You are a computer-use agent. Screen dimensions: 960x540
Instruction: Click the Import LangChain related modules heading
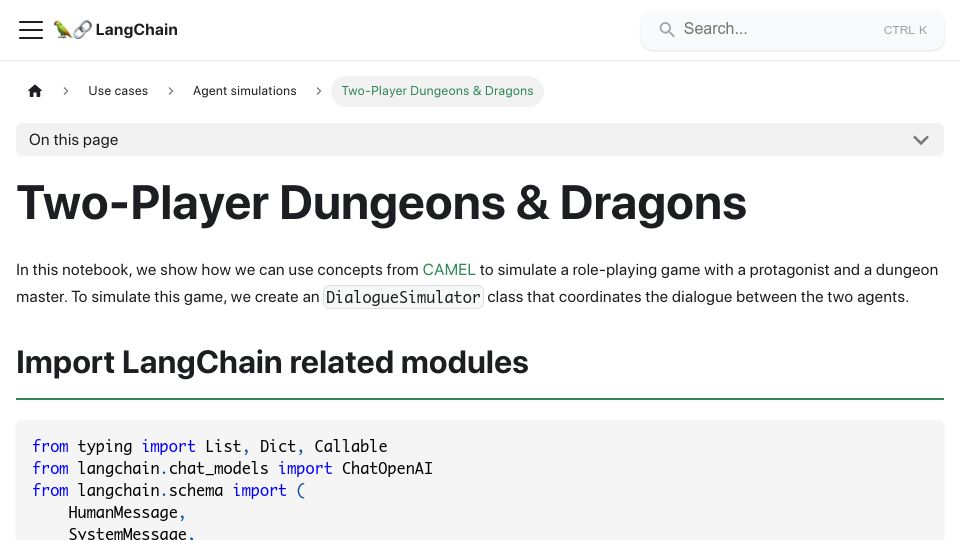pos(272,362)
